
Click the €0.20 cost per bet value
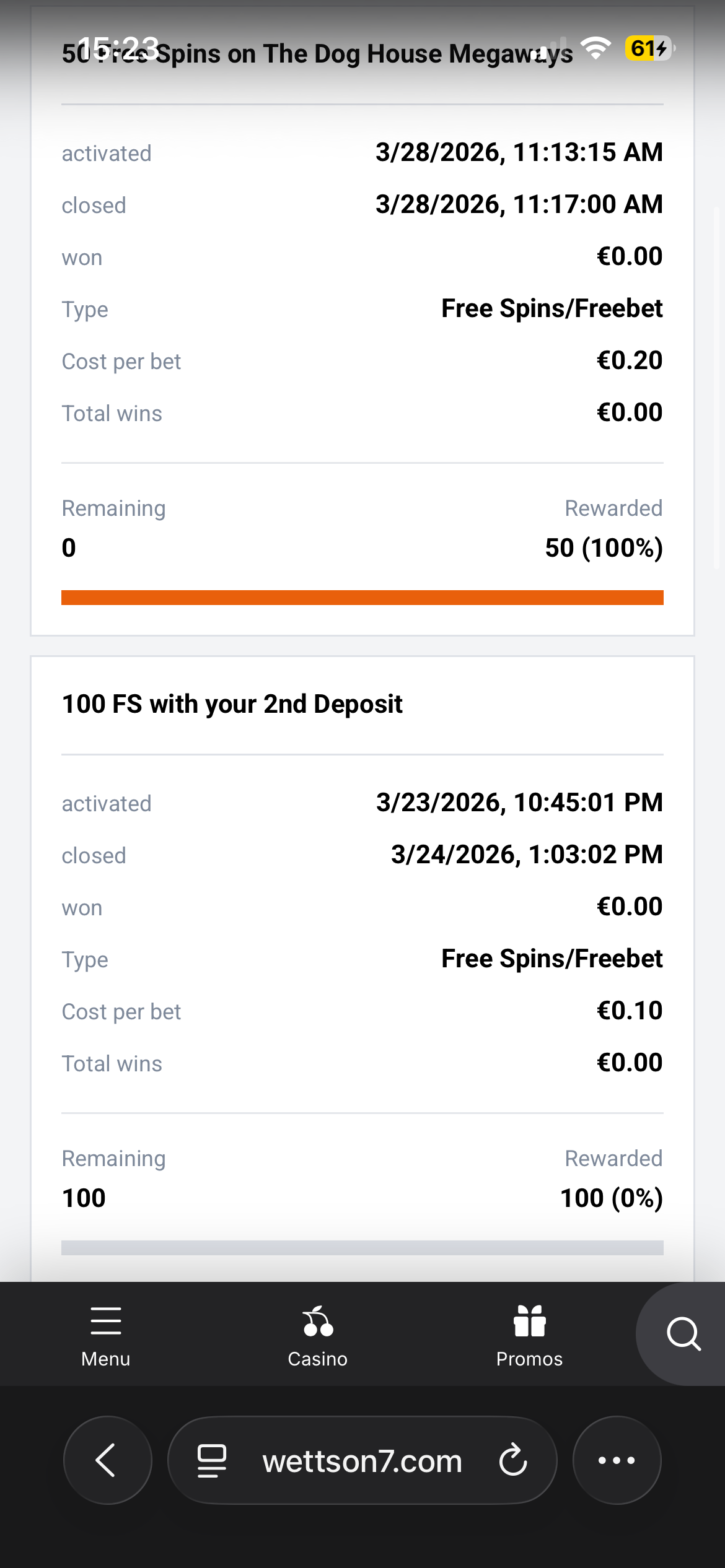point(630,360)
